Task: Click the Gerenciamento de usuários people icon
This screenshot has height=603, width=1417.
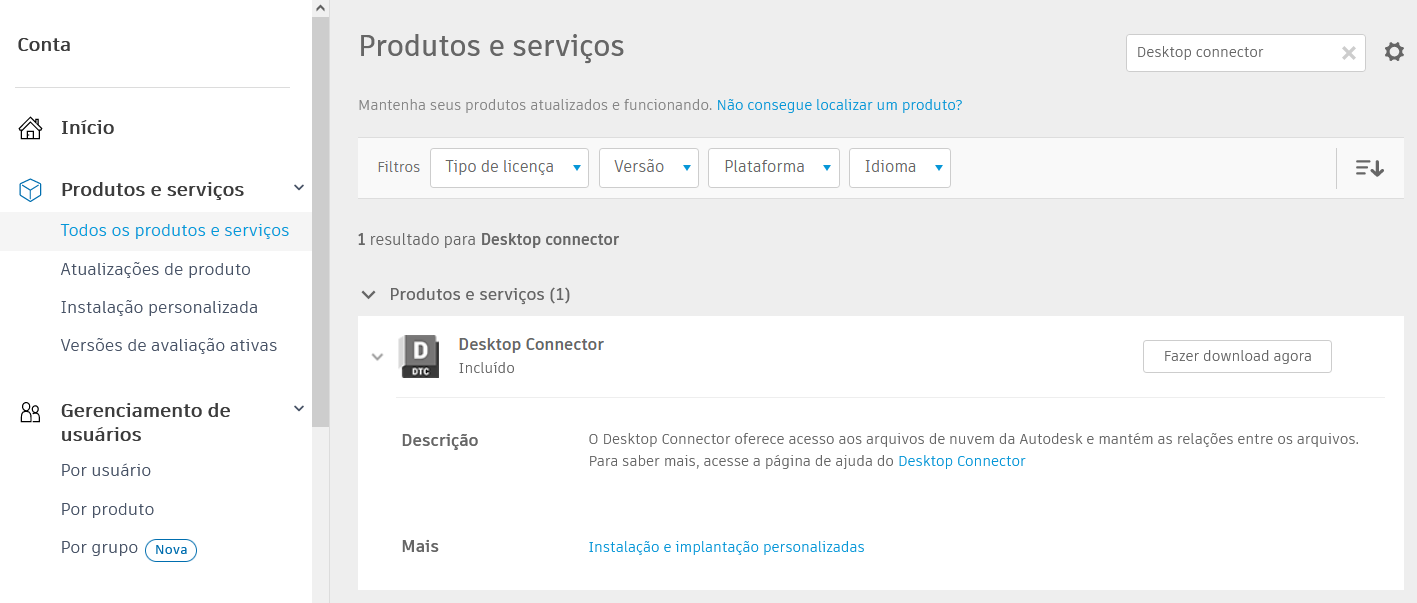Action: click(x=31, y=412)
